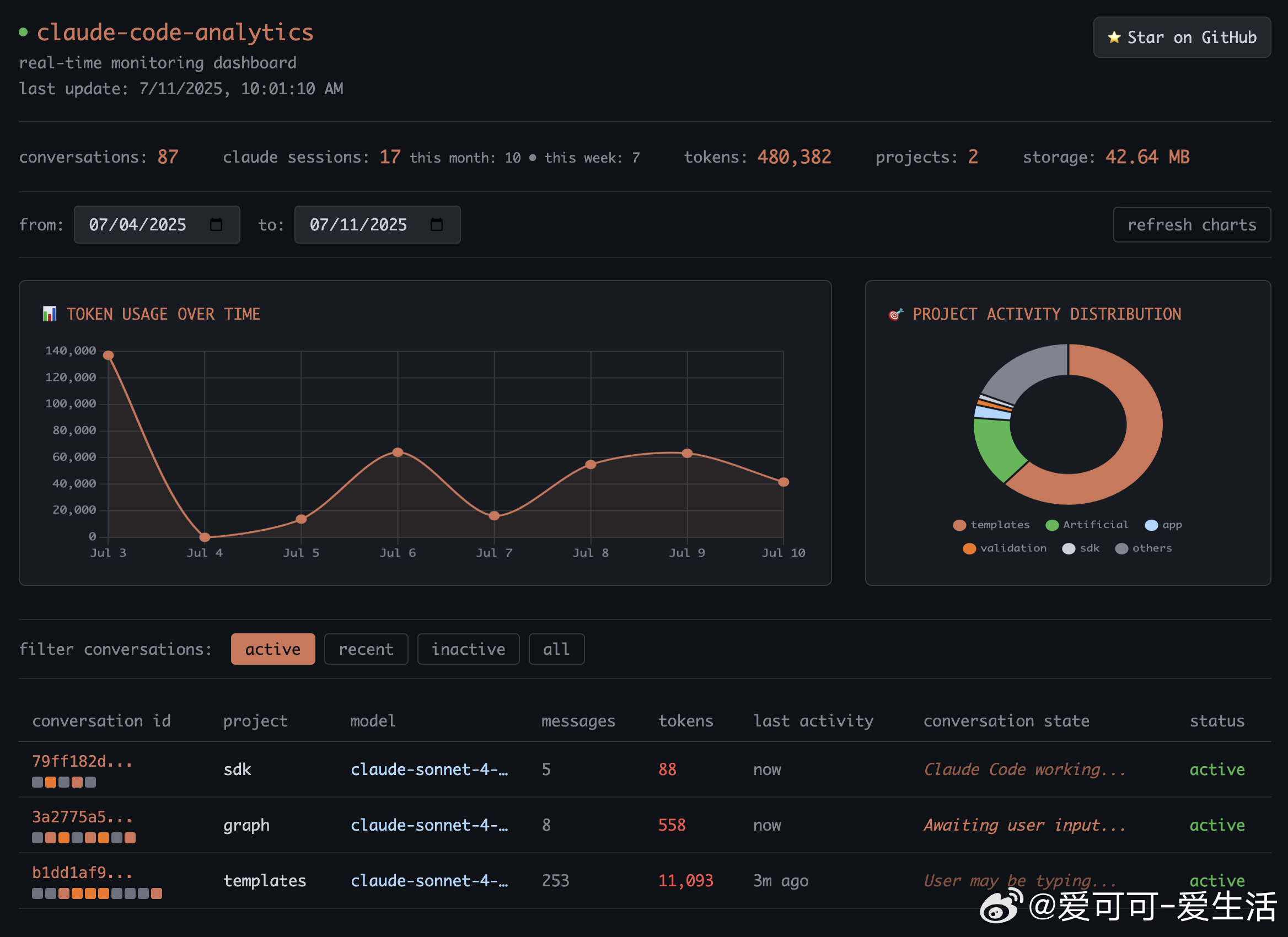This screenshot has height=937, width=1288.
Task: Click the total tokens value 480,382
Action: point(794,157)
